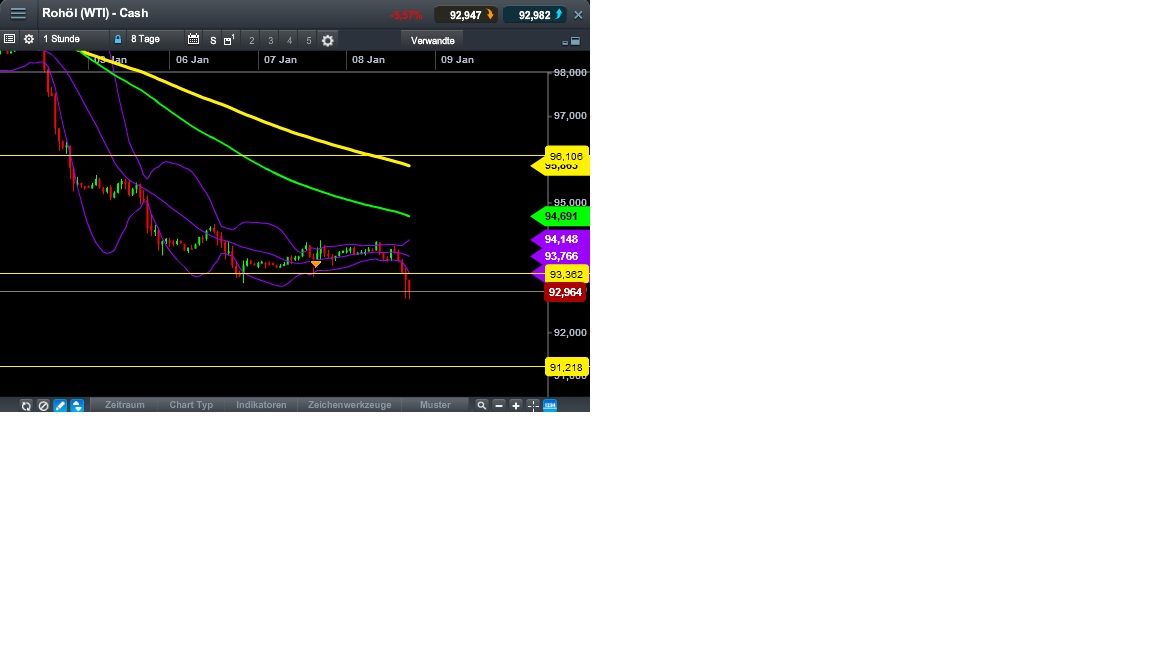1152x648 pixels.
Task: Open the Muster menu
Action: pos(436,405)
